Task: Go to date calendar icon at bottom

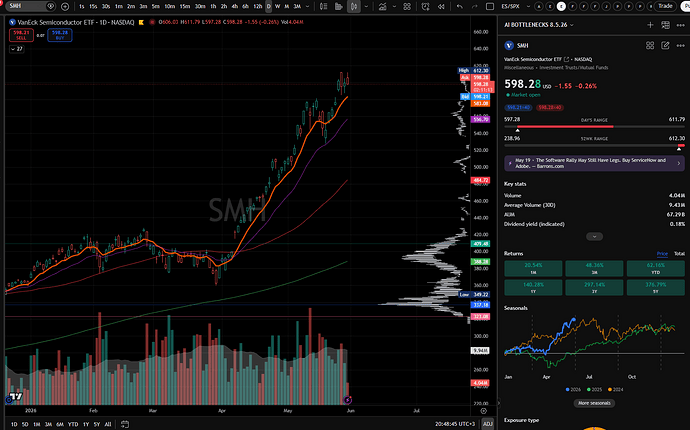Action: [125, 424]
